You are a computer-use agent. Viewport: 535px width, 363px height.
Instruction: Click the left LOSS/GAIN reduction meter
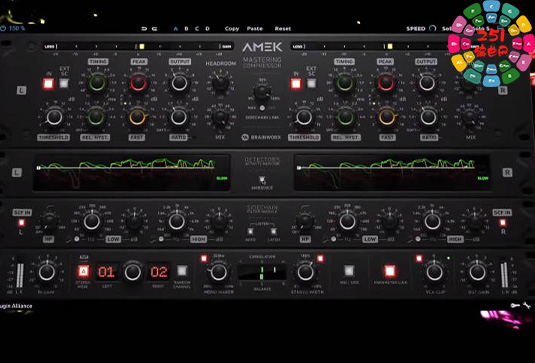coord(138,46)
